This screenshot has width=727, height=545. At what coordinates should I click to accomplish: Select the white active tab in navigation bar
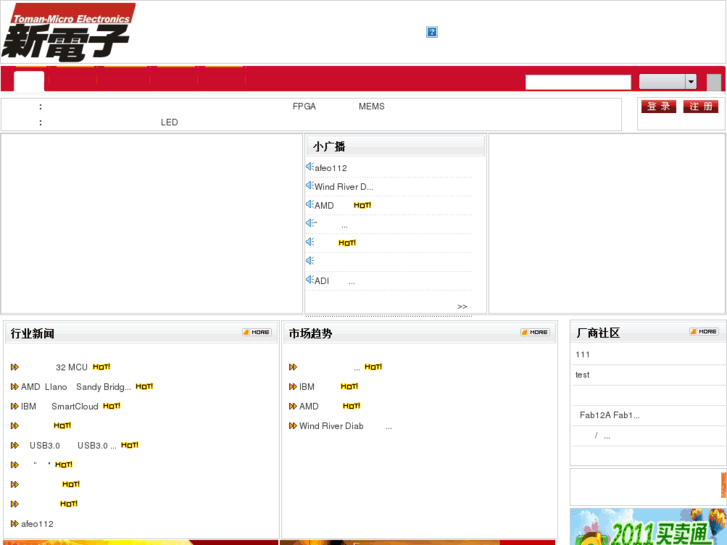click(x=29, y=81)
